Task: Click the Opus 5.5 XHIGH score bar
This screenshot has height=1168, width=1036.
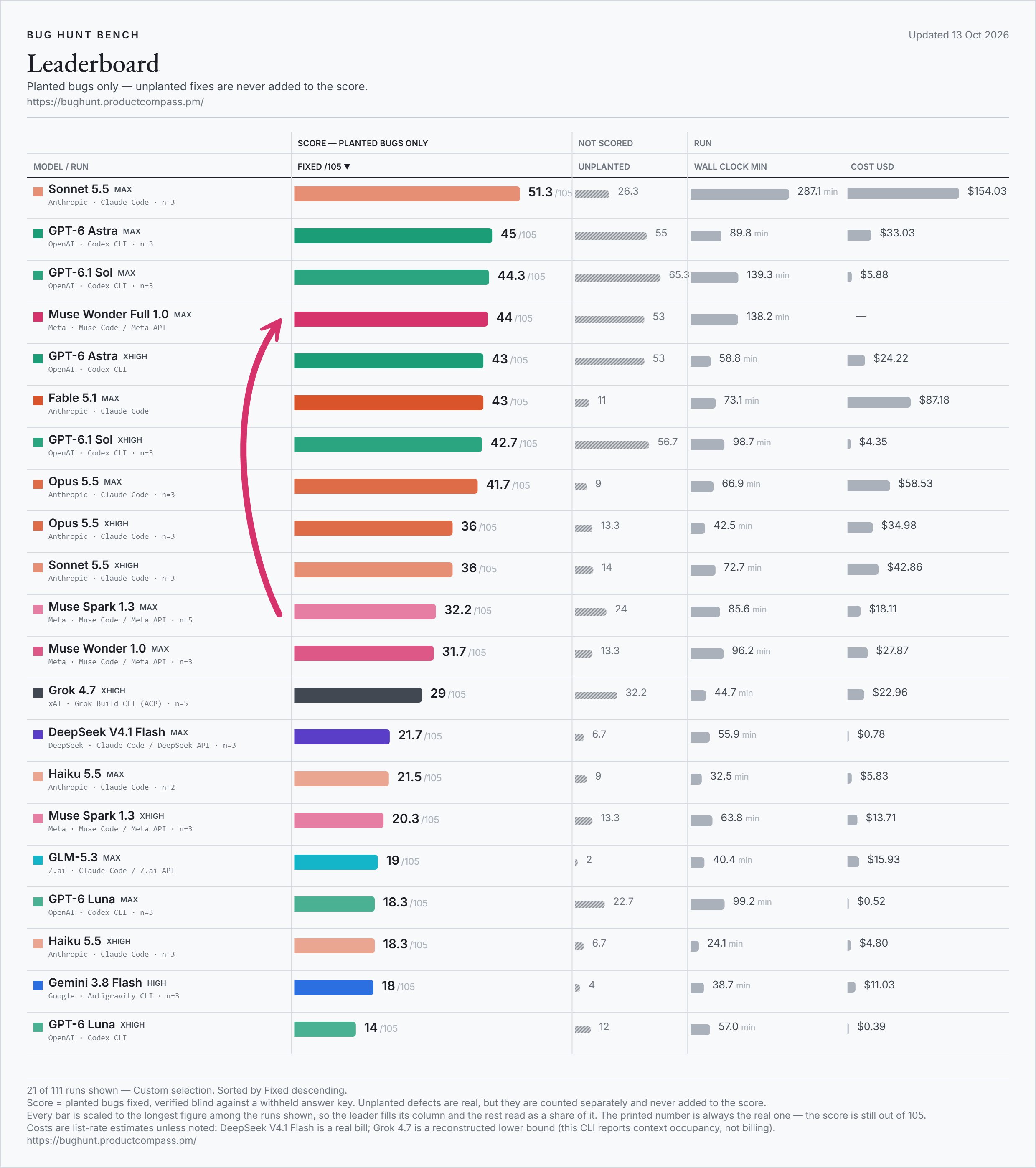Action: point(373,528)
